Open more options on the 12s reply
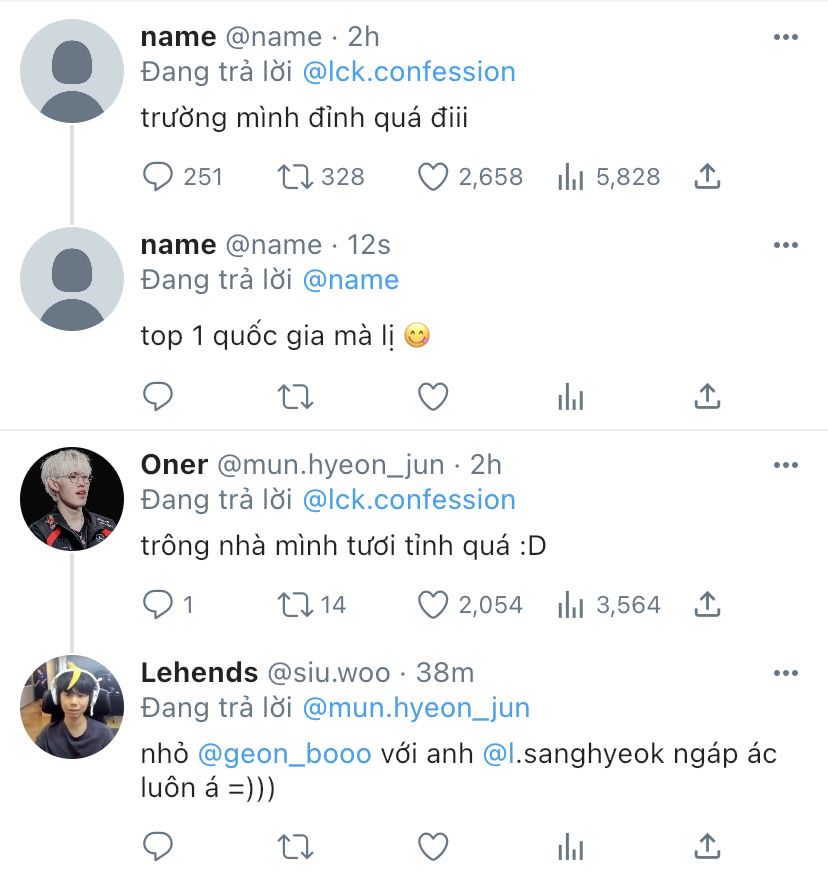 click(786, 245)
